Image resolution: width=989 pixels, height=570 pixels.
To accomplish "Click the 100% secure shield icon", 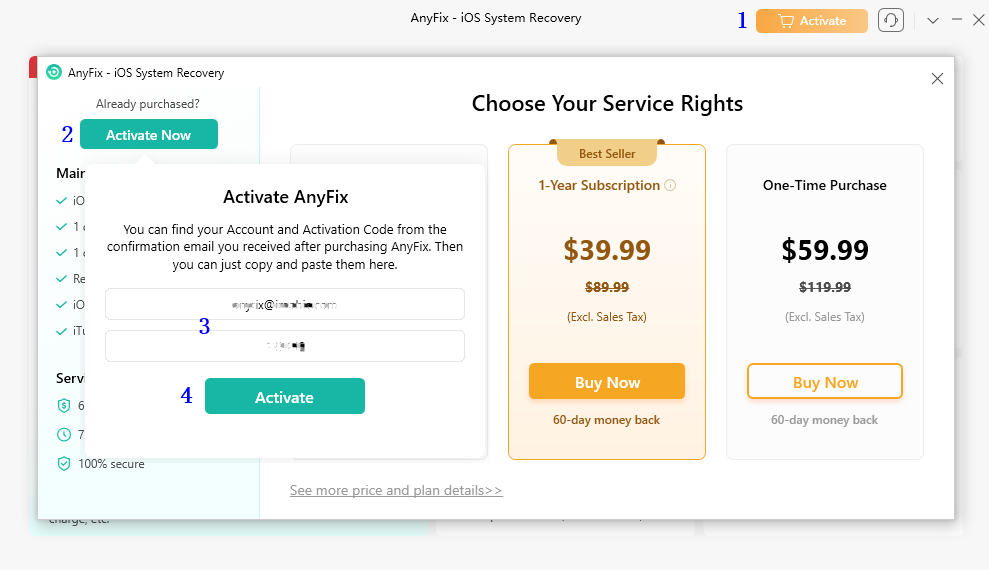I will click(64, 464).
